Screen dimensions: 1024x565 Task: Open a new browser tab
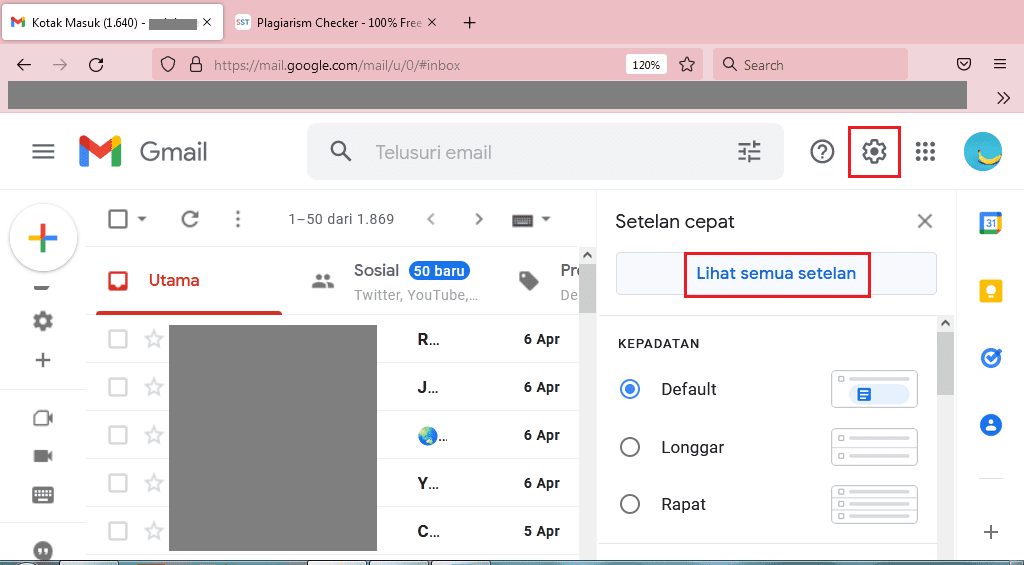pos(469,23)
